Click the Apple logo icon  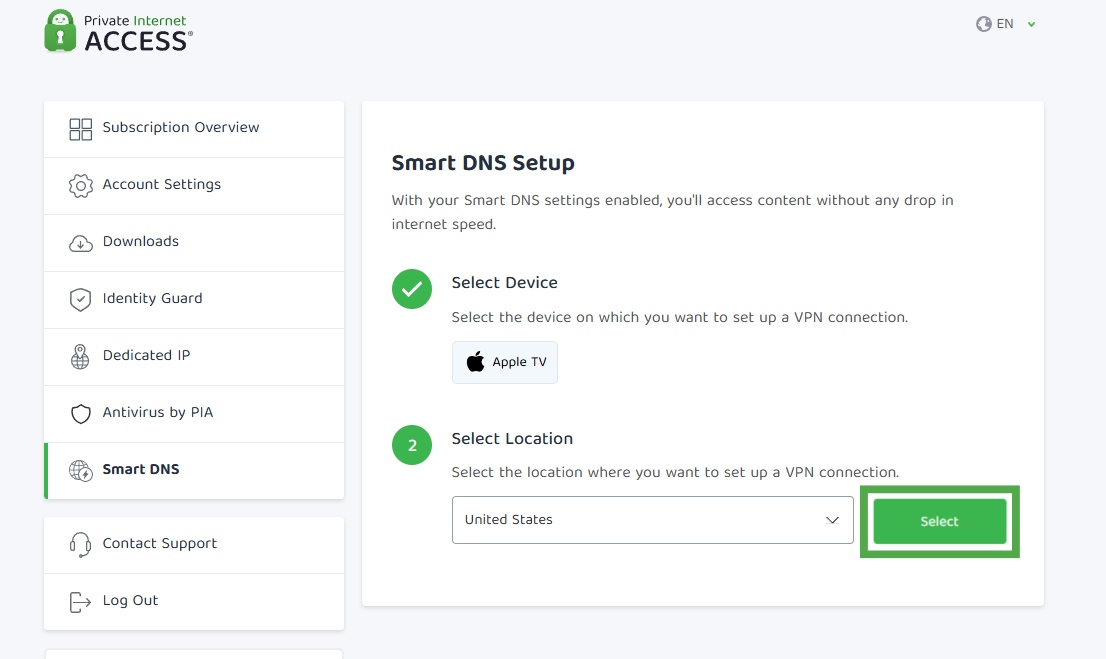[x=475, y=361]
